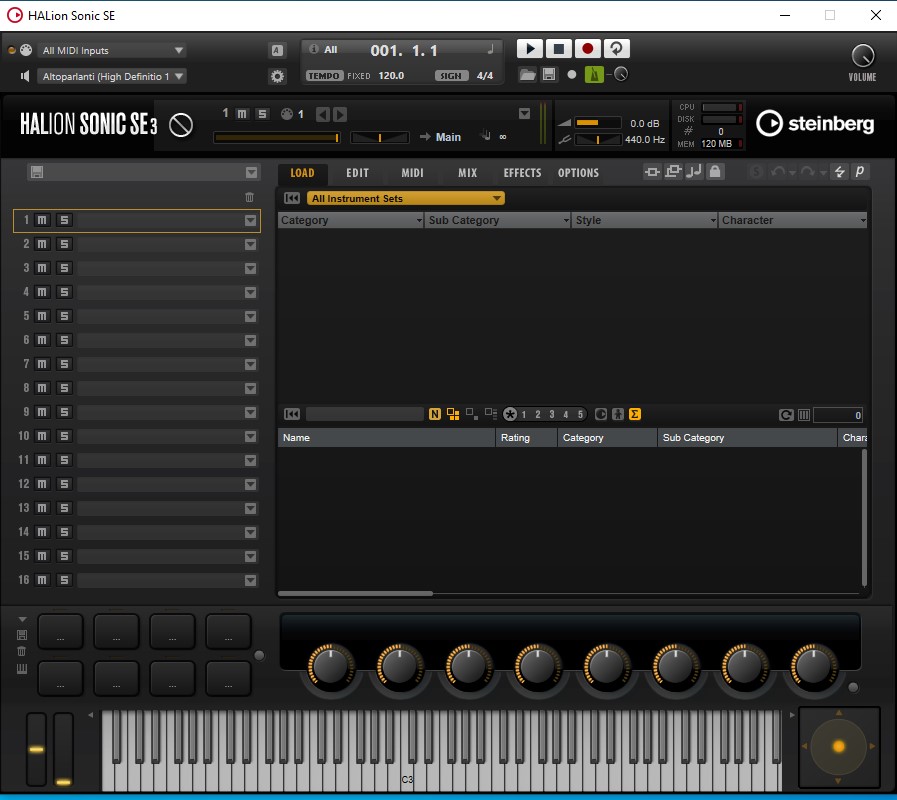The height and width of the screenshot is (800, 897).
Task: Click the lock icon in toolbar
Action: [715, 172]
